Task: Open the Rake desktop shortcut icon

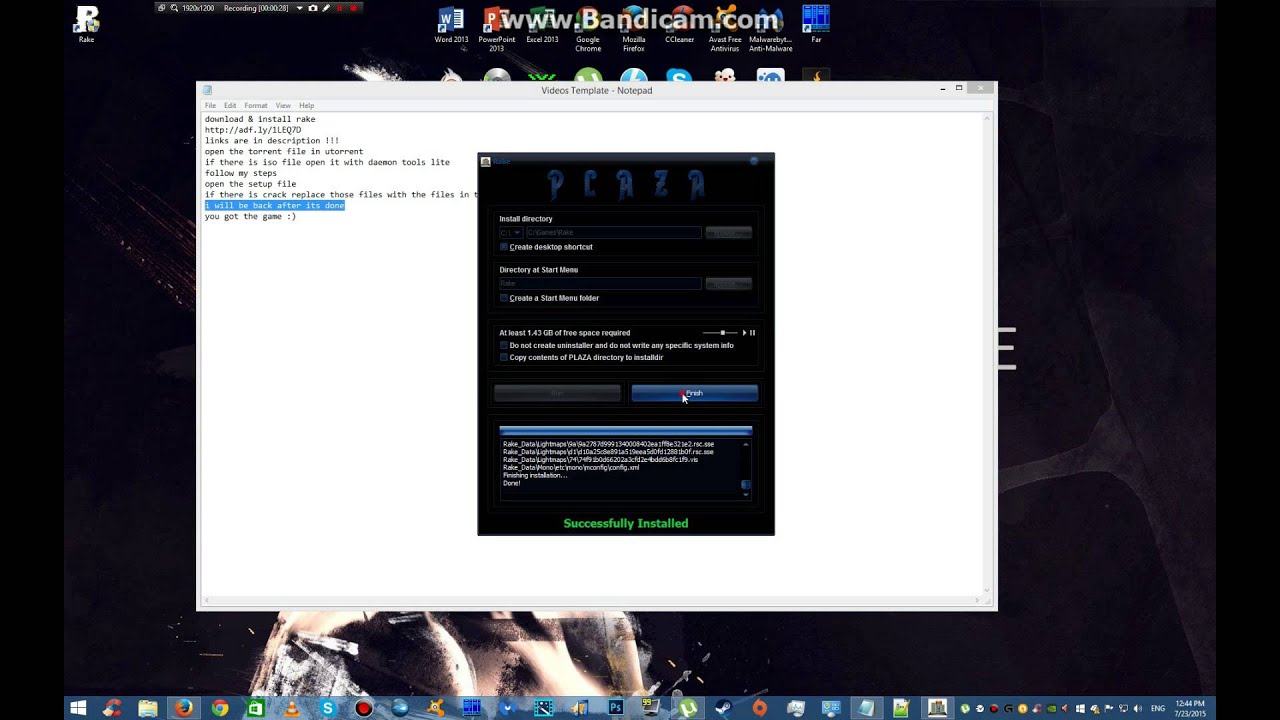Action: [86, 24]
